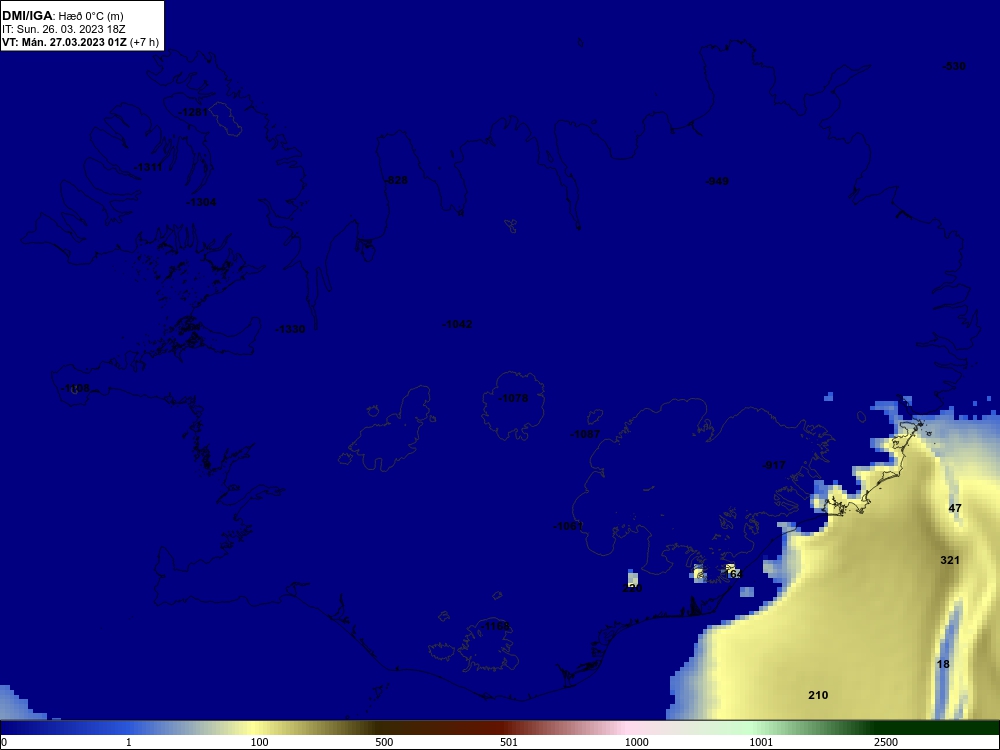Viewport: 1000px width, 750px height.
Task: Click the -1281 value on the map
Action: (193, 112)
